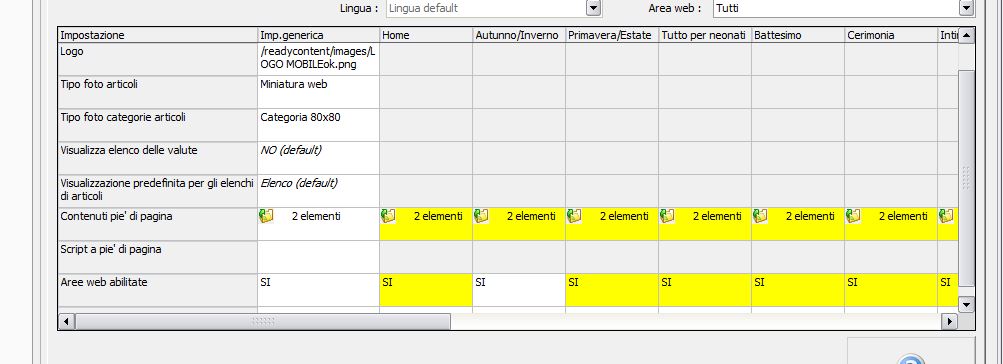The width and height of the screenshot is (1003, 364).
Task: Select the 'Miniatura web' cell
Action: tap(319, 92)
